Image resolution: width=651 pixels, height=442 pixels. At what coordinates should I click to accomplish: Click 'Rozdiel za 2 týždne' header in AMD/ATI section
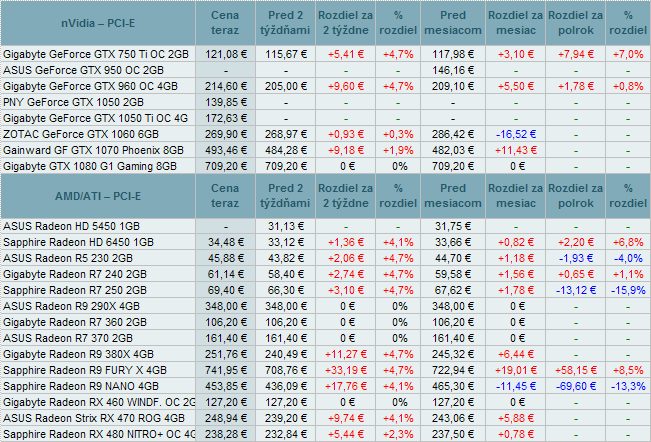[345, 196]
